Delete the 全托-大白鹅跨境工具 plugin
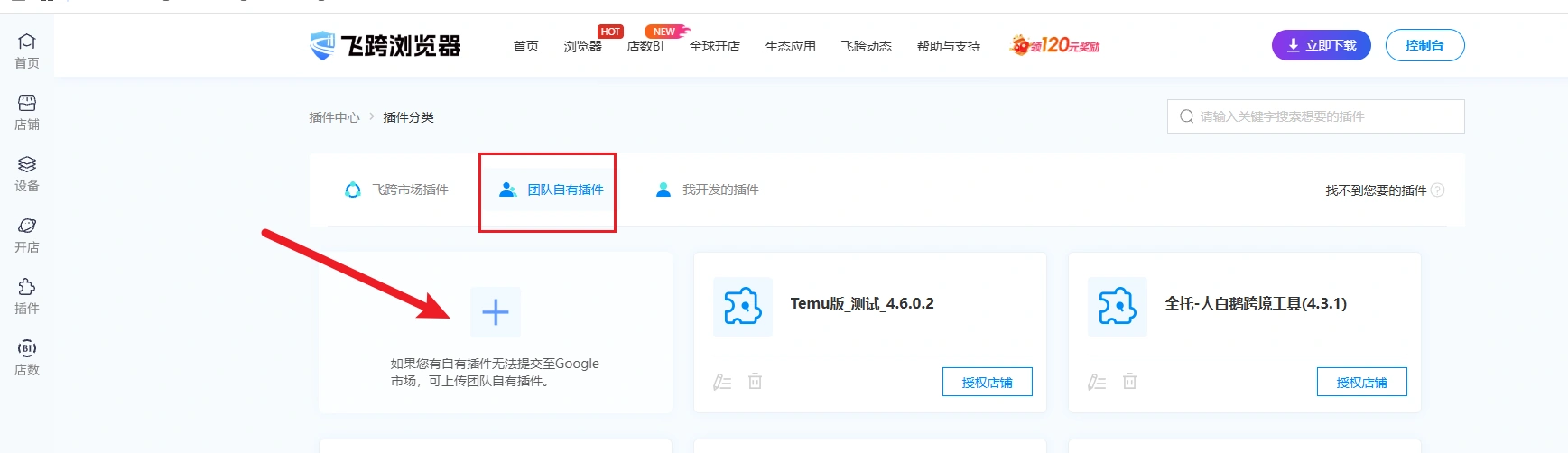Screen dimensions: 1568x453 pos(1130,382)
